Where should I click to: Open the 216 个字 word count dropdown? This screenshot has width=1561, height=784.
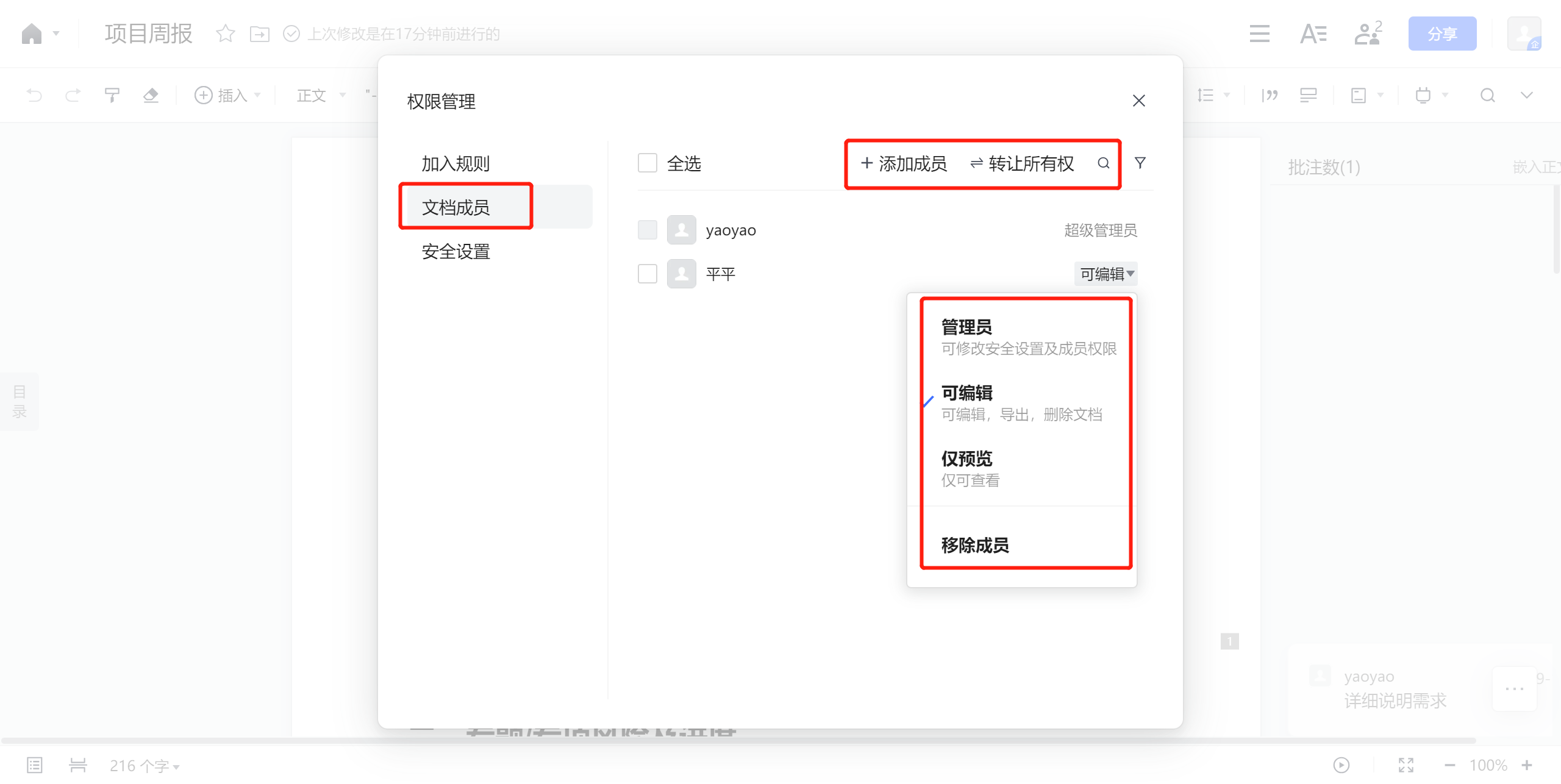(145, 766)
